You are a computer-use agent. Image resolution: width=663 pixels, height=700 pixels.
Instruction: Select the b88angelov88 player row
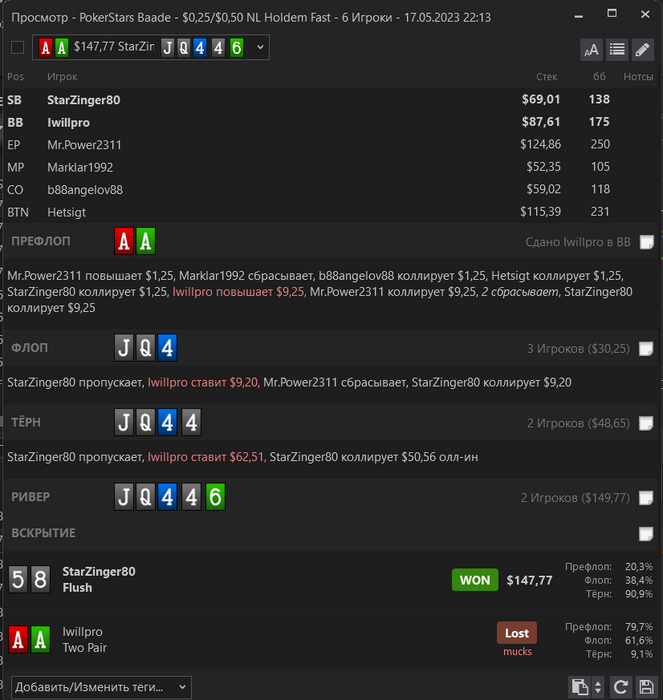pos(331,189)
